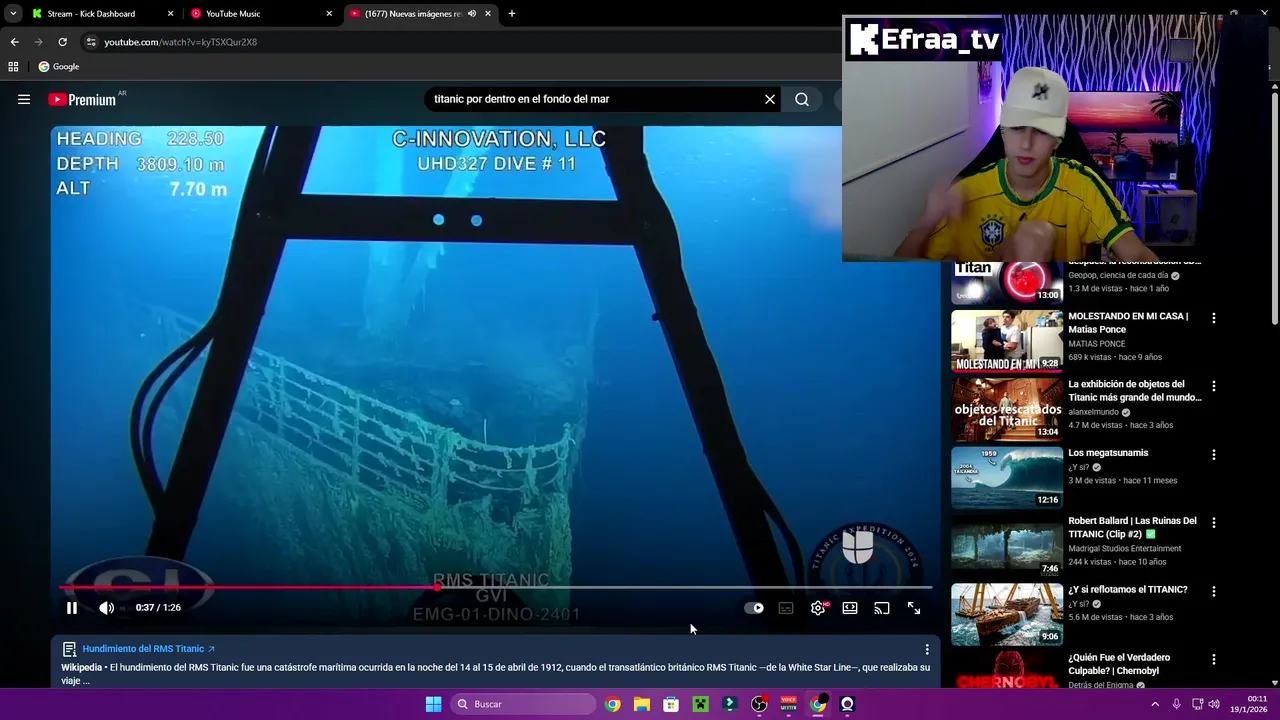The width and height of the screenshot is (1280, 720).
Task: Open the Google bookmark
Action: pyautogui.click(x=59, y=67)
